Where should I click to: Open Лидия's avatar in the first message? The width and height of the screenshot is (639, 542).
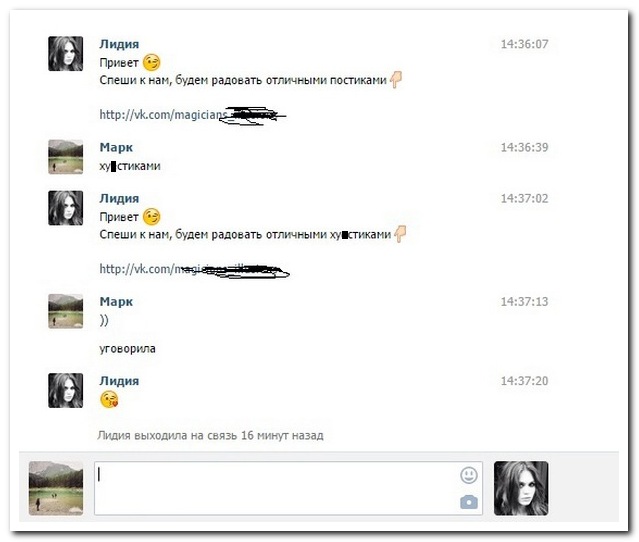click(66, 53)
